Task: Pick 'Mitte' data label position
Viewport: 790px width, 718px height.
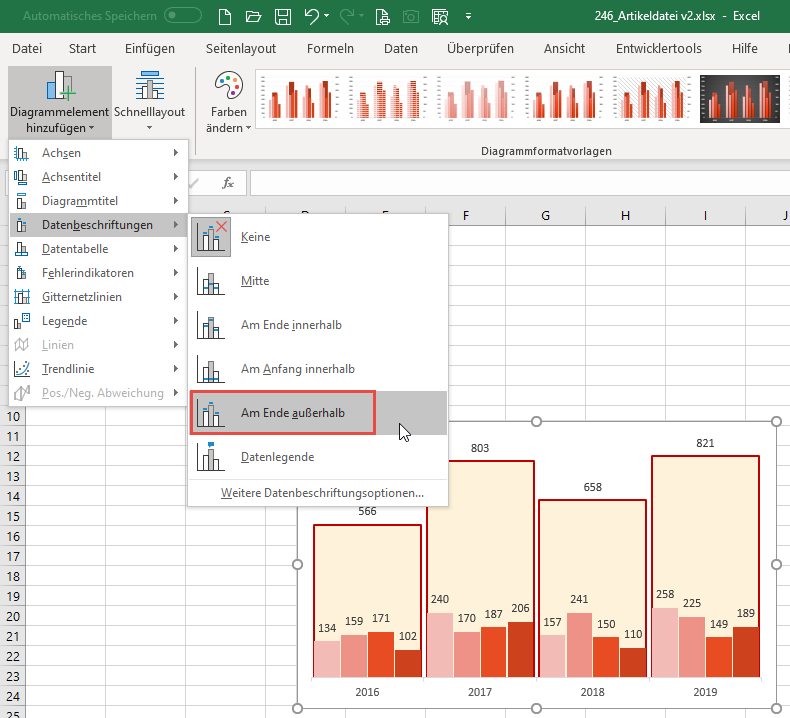Action: coord(255,281)
